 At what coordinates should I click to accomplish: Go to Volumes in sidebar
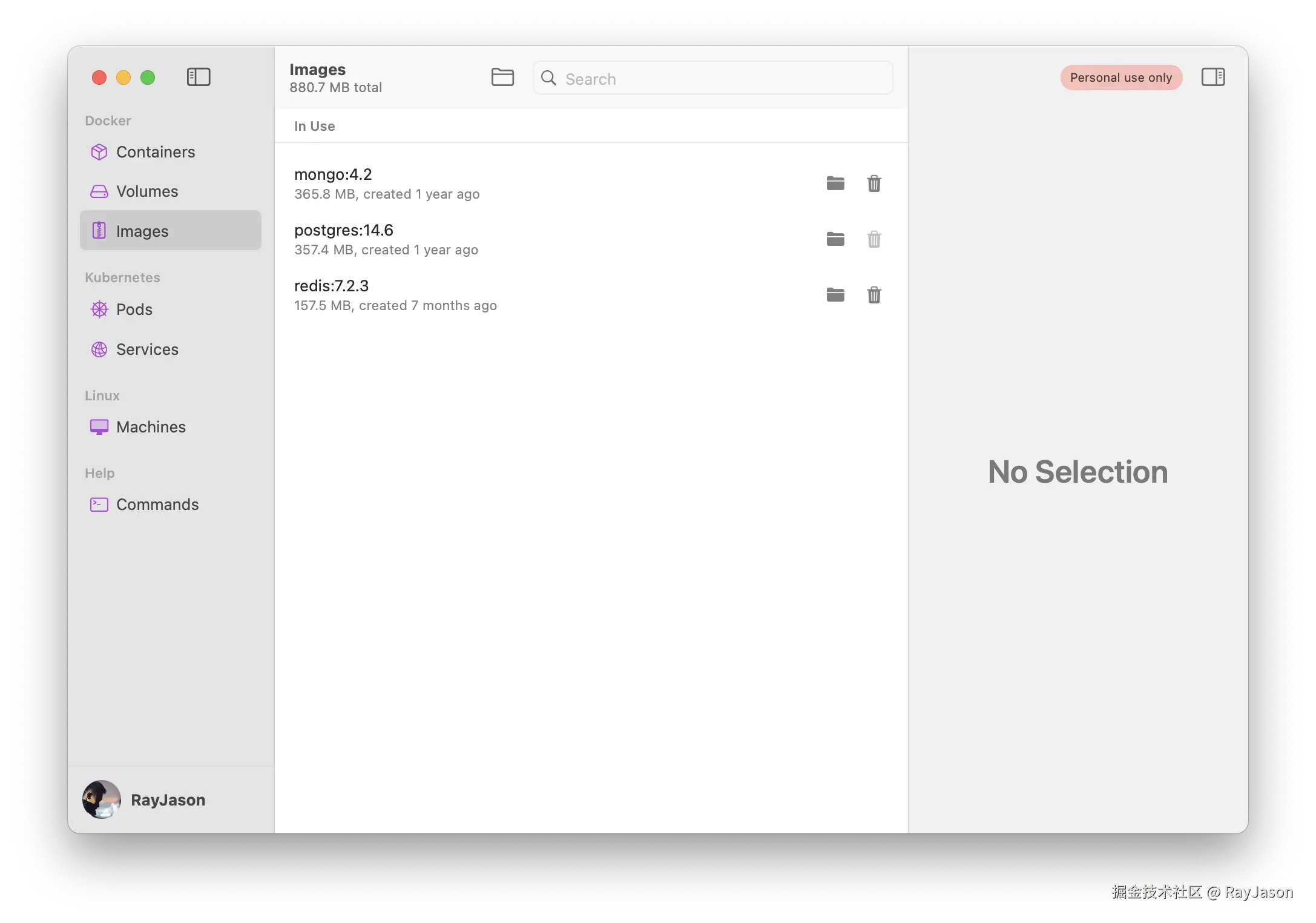pyautogui.click(x=147, y=191)
